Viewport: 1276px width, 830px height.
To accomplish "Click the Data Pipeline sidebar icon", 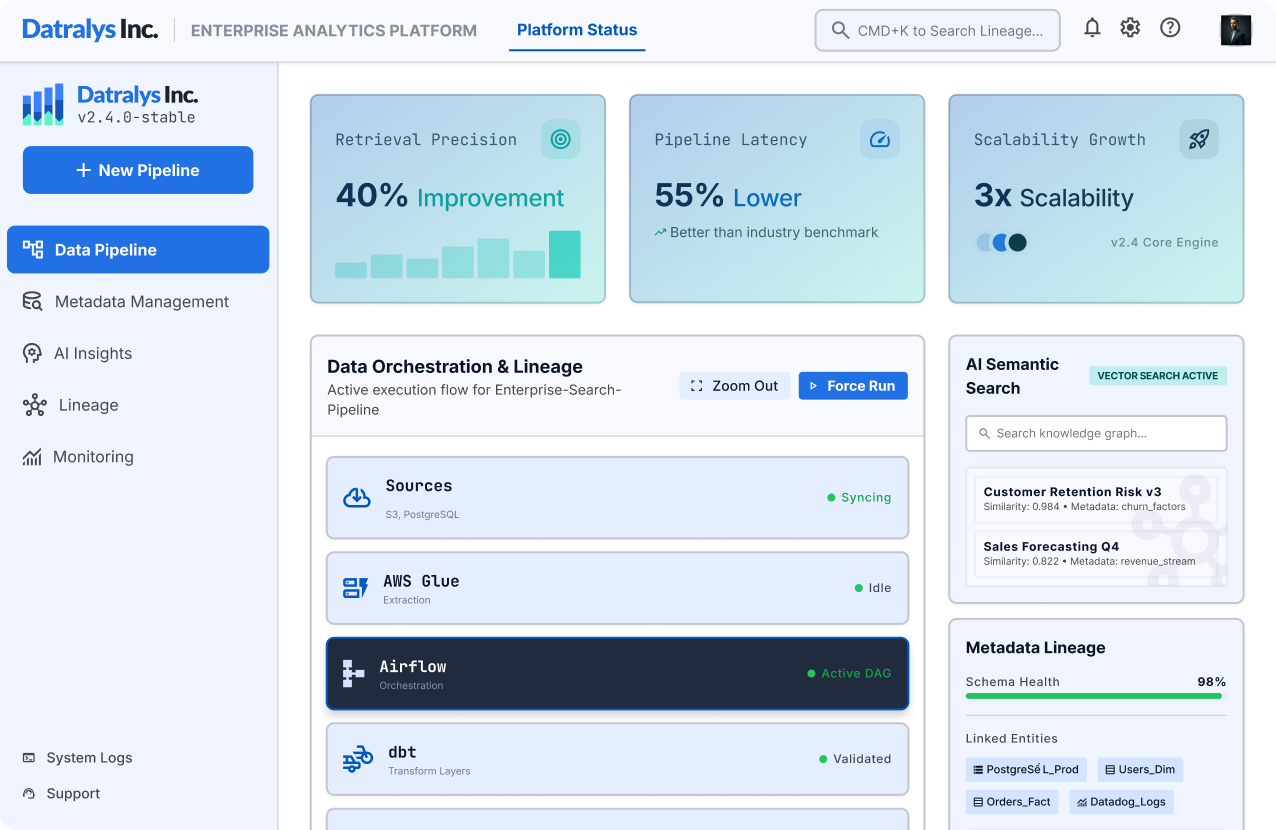I will pyautogui.click(x=33, y=250).
